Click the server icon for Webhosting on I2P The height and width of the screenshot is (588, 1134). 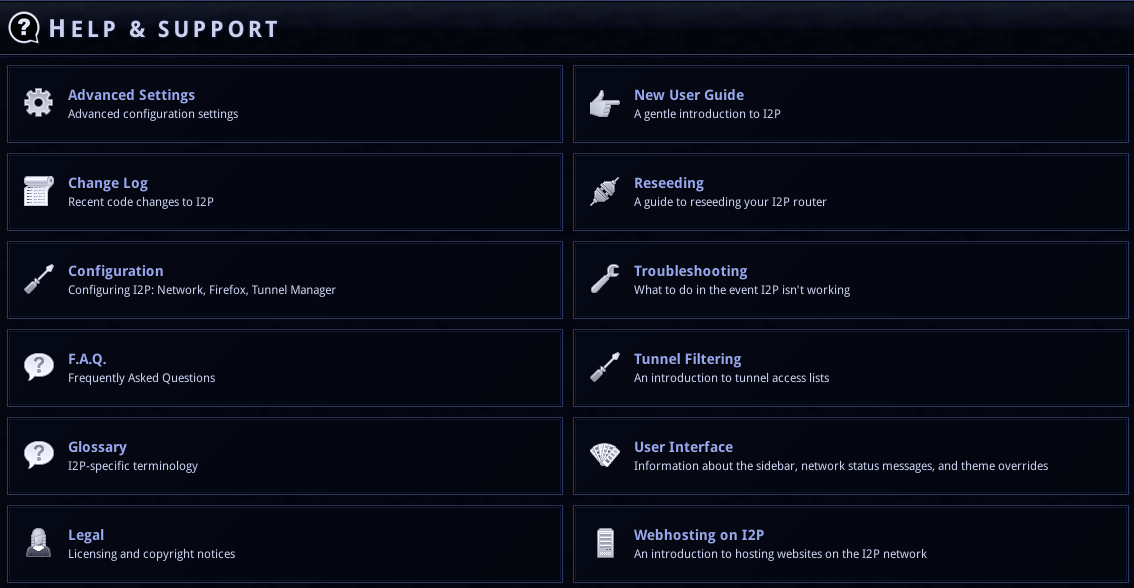tap(605, 543)
